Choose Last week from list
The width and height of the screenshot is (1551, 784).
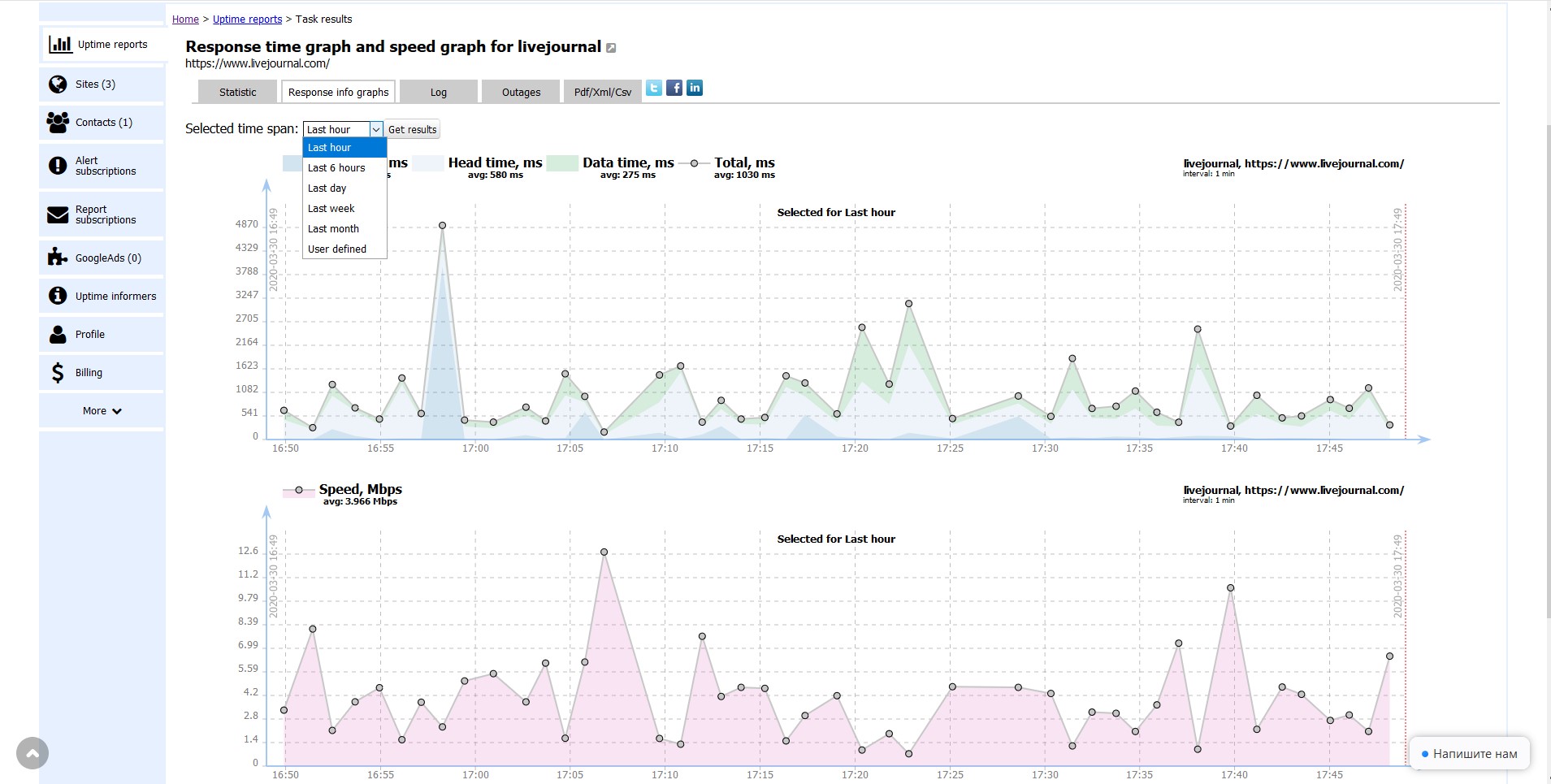344,208
